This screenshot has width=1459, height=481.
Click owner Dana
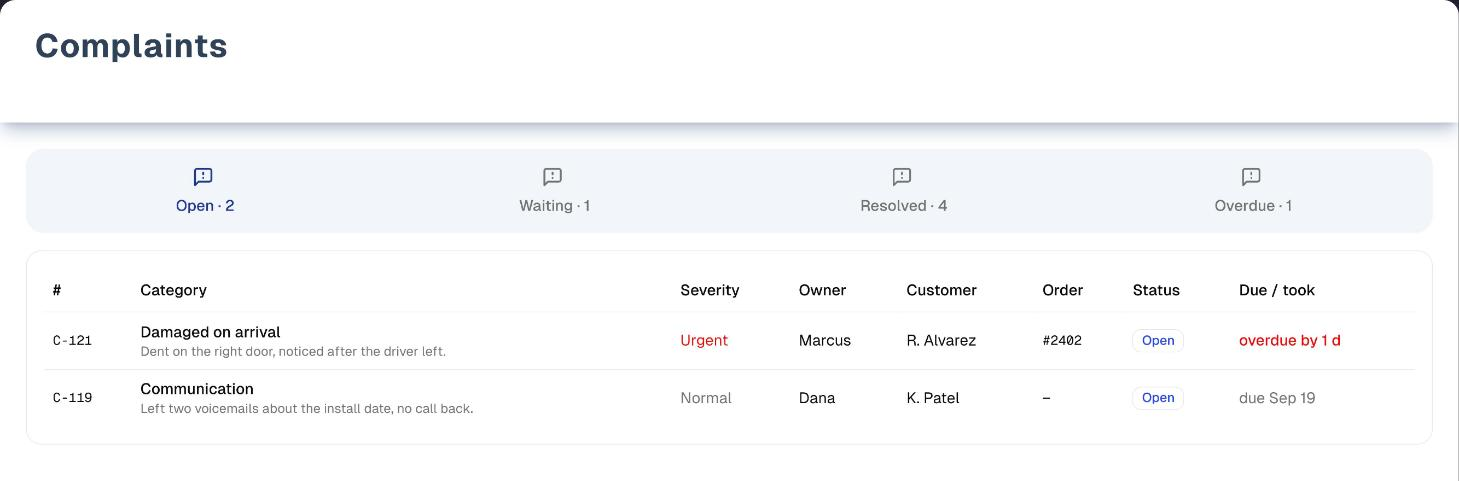click(x=817, y=398)
